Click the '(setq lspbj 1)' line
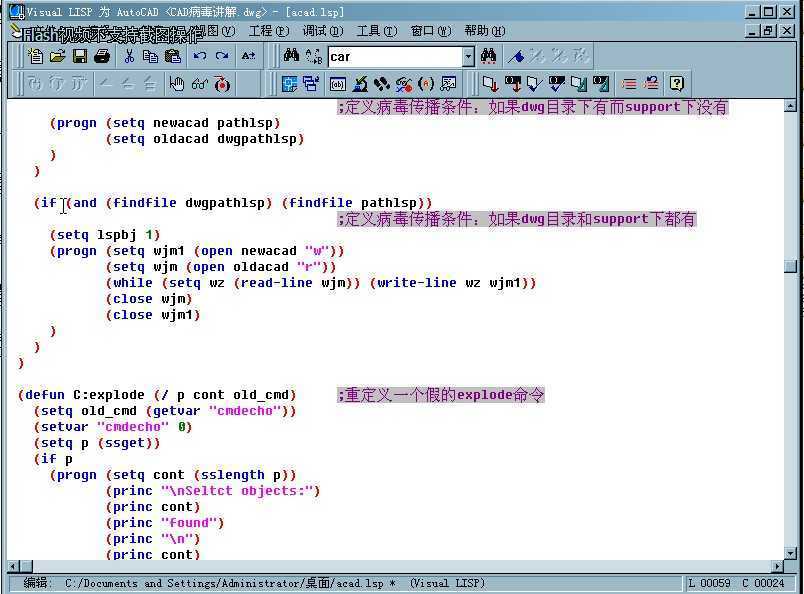This screenshot has width=804, height=594. click(x=105, y=235)
